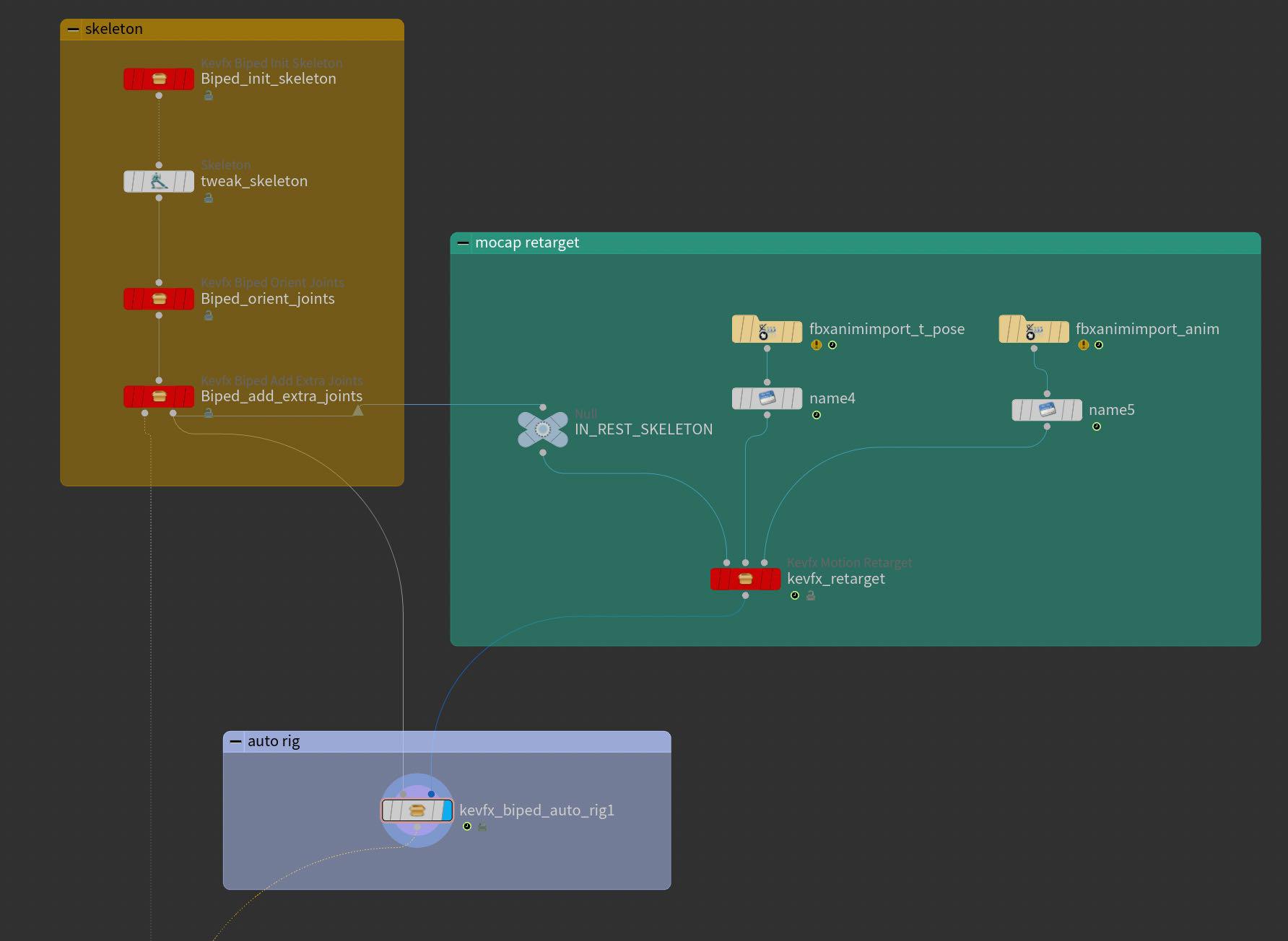Click the null icon of IN_REST_SKELETON
This screenshot has height=941, width=1288.
[544, 428]
